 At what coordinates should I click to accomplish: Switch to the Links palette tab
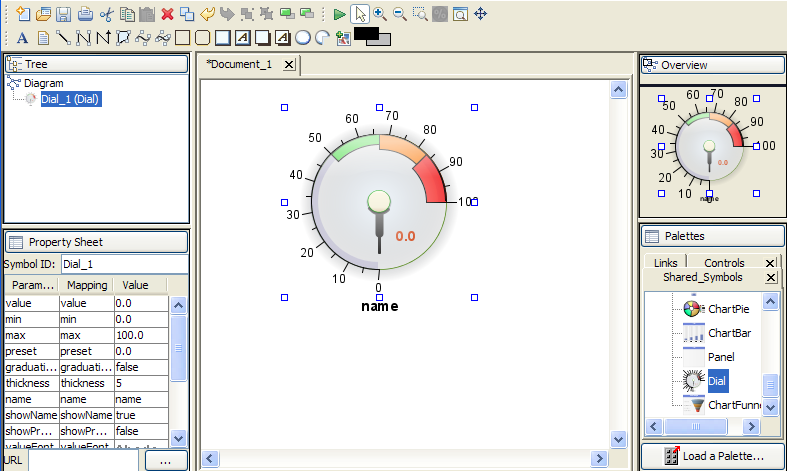tap(665, 263)
